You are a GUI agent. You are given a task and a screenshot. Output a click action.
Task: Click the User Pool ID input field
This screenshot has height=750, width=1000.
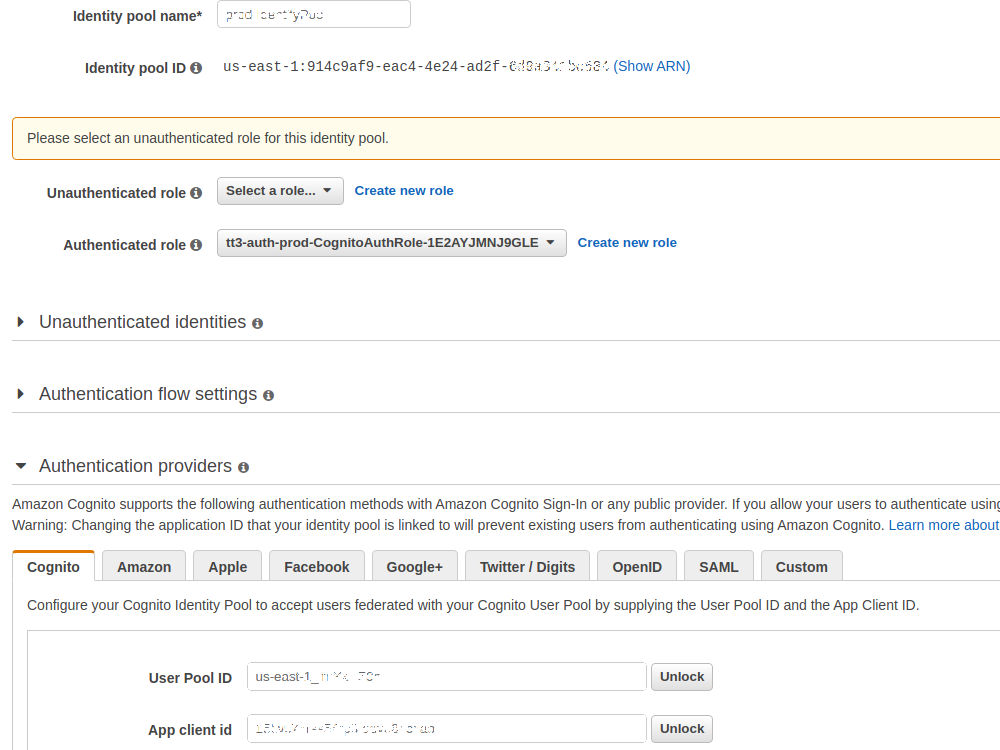446,677
